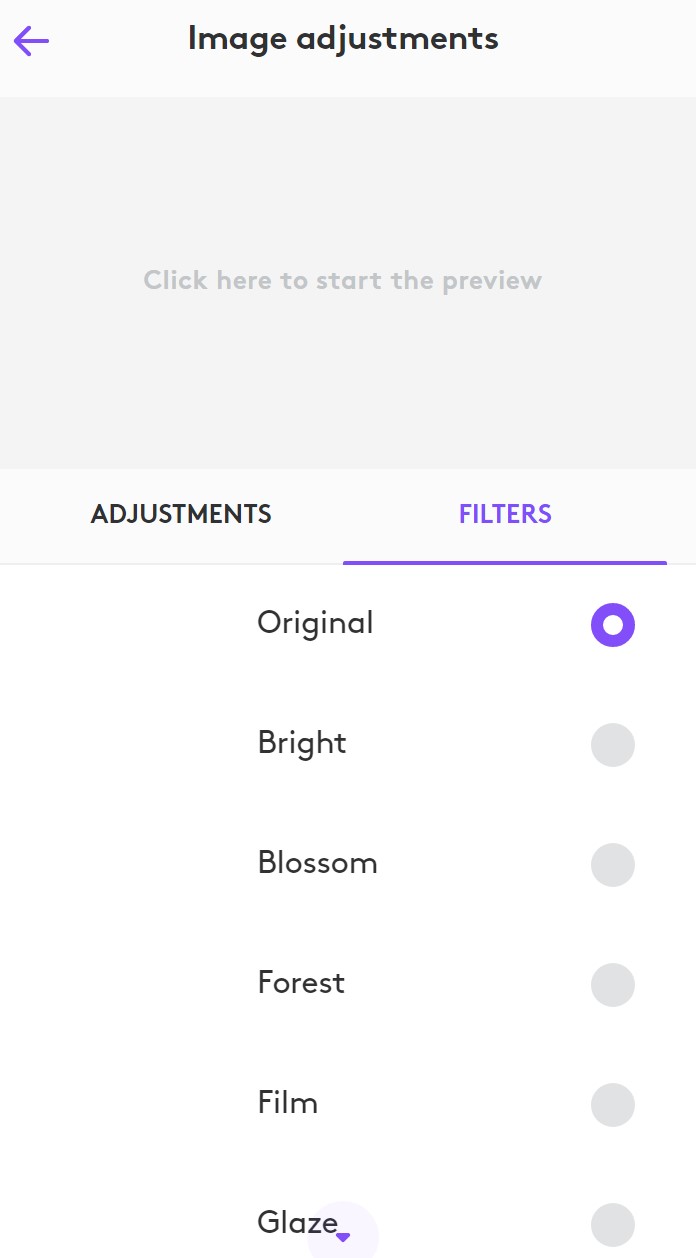
Task: Activate the Glaze filter radio button
Action: click(x=613, y=1225)
